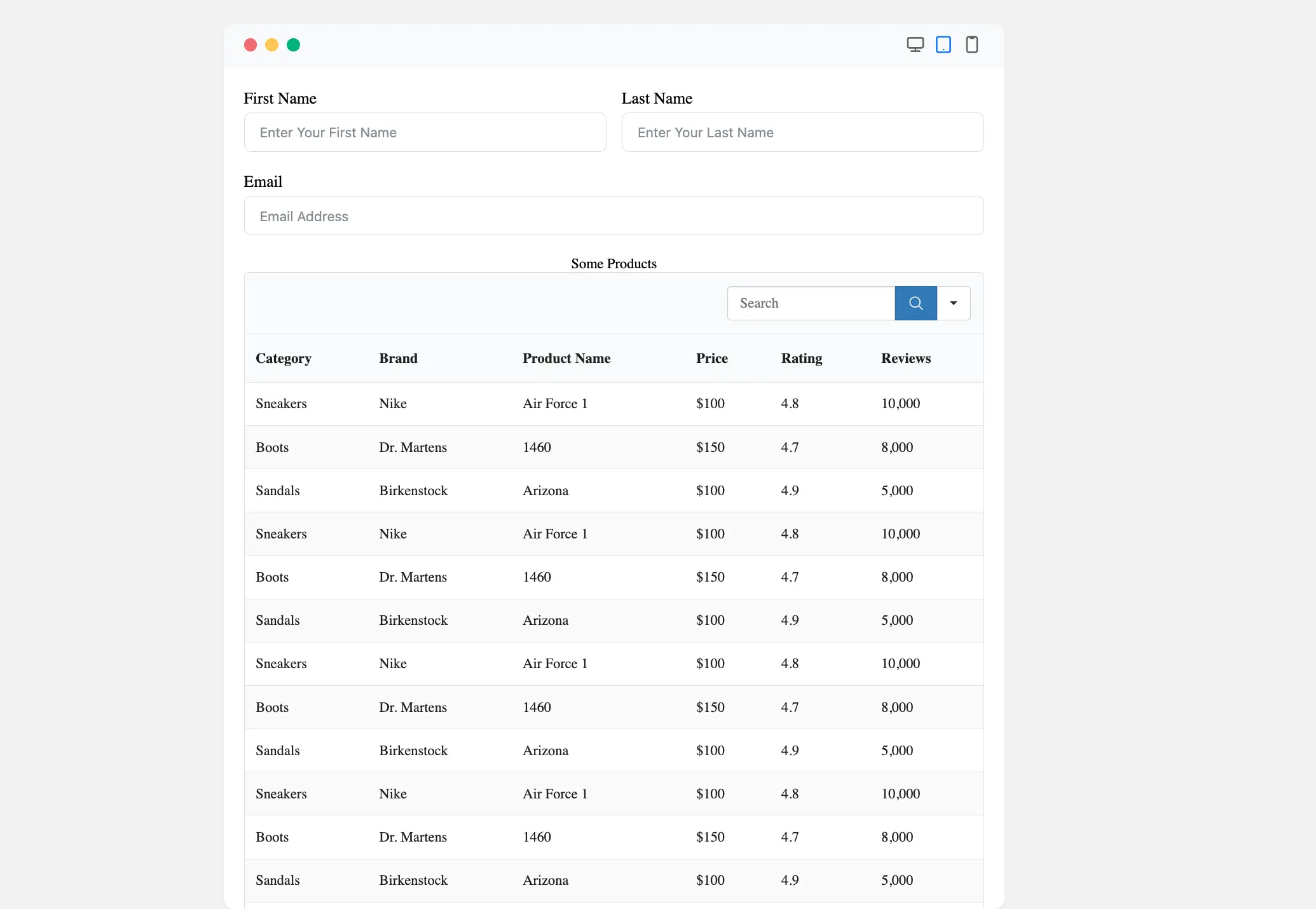The image size is (1316, 909).
Task: Click the green window dot
Action: pyautogui.click(x=293, y=44)
